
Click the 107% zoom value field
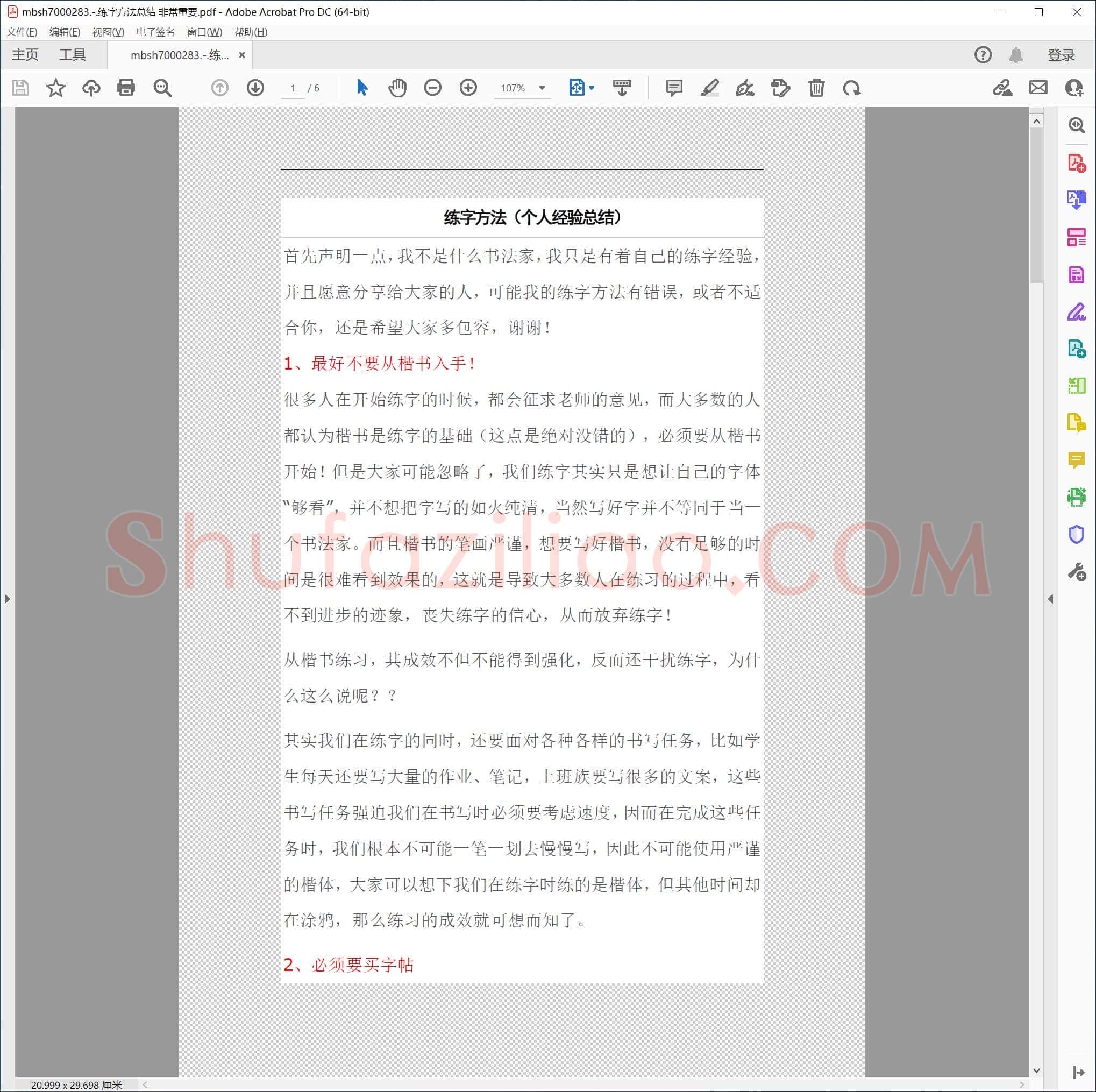click(513, 88)
